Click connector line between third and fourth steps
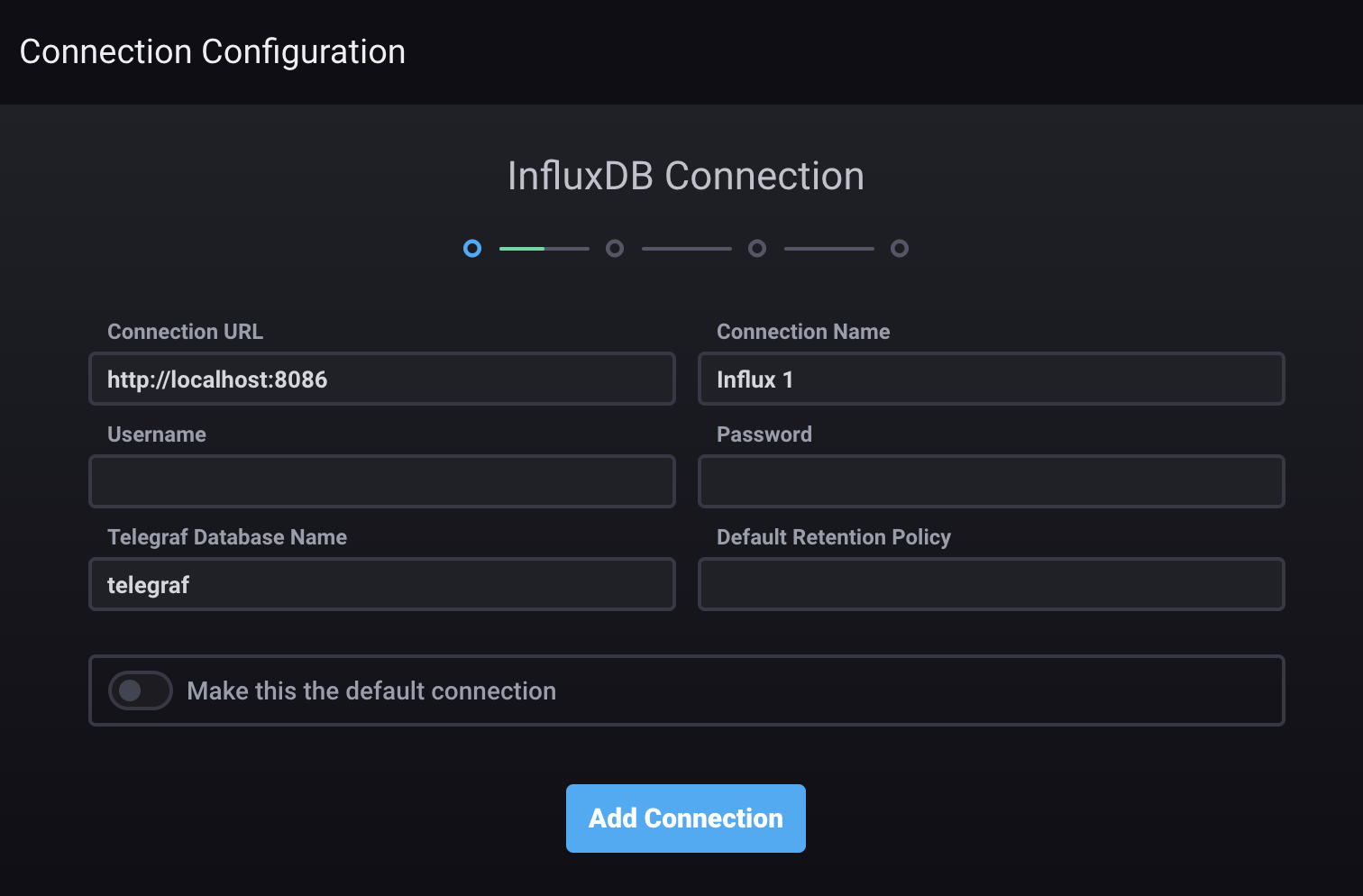The width and height of the screenshot is (1363, 896). [x=828, y=248]
